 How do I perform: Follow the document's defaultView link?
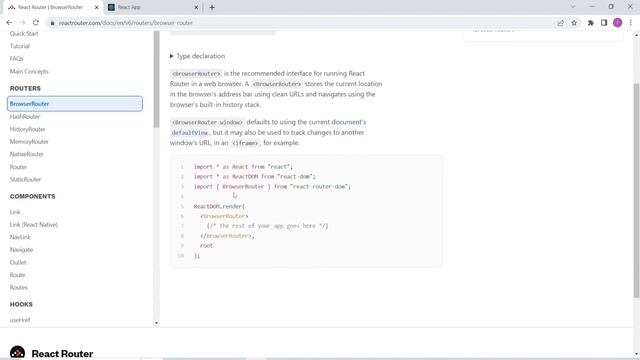(349, 122)
